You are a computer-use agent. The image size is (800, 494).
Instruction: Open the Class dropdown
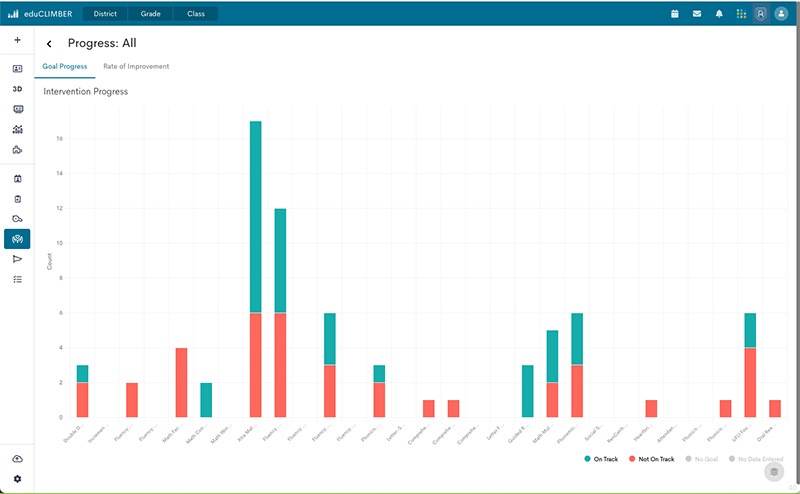[195, 14]
